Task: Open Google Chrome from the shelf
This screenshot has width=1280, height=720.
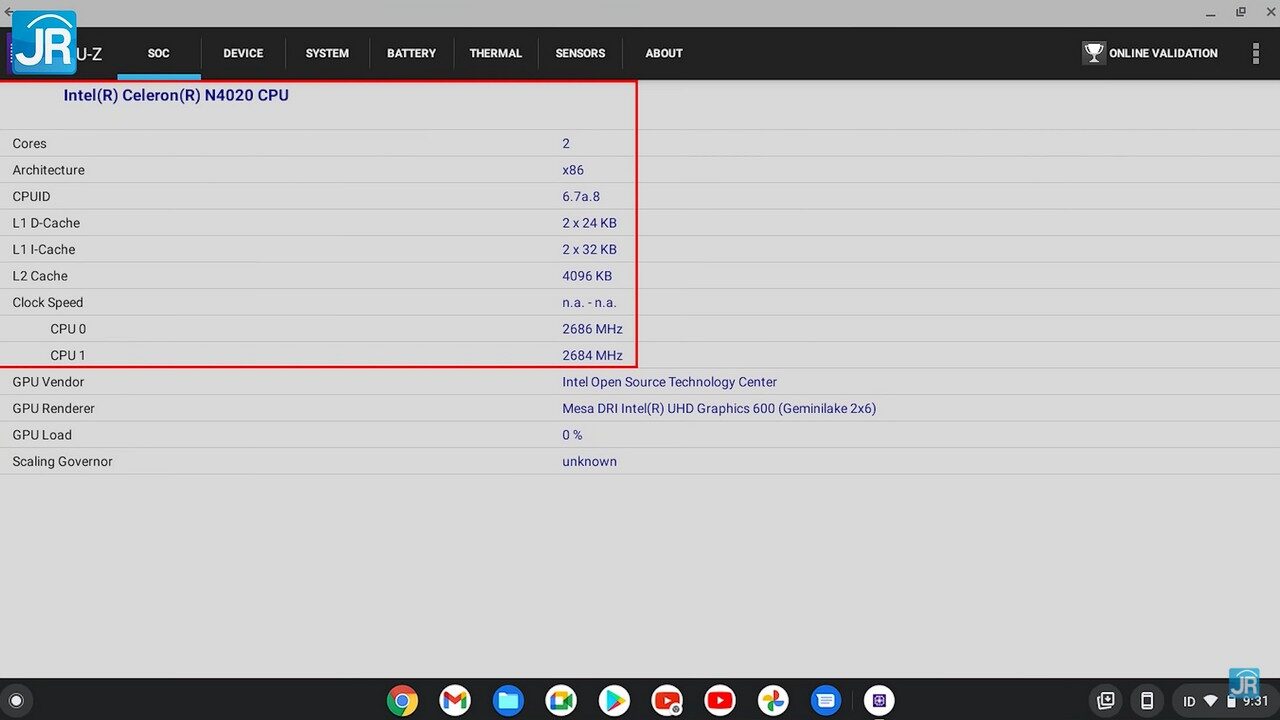Action: pos(402,701)
